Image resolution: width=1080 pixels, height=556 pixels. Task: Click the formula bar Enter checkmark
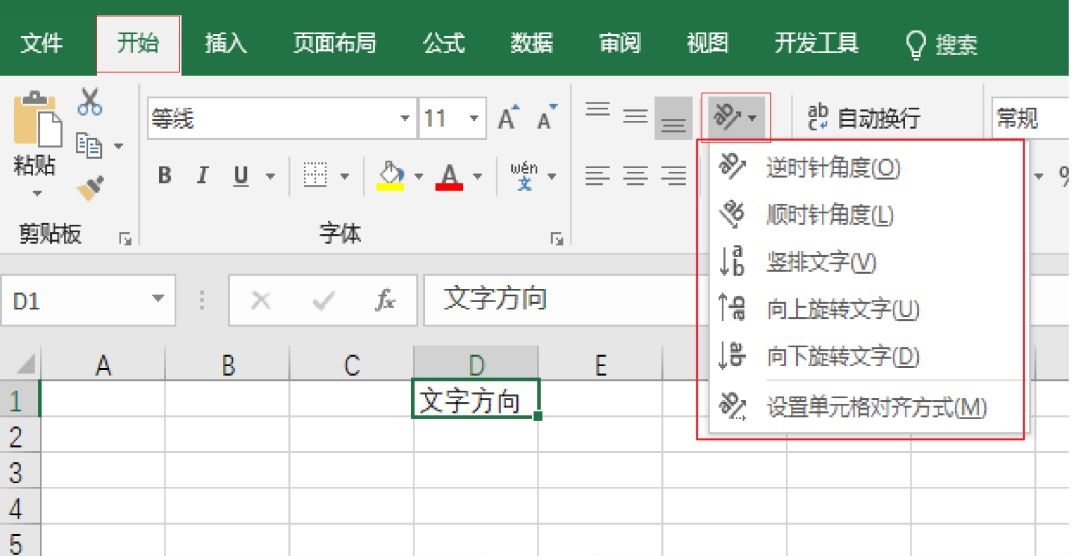[x=323, y=300]
